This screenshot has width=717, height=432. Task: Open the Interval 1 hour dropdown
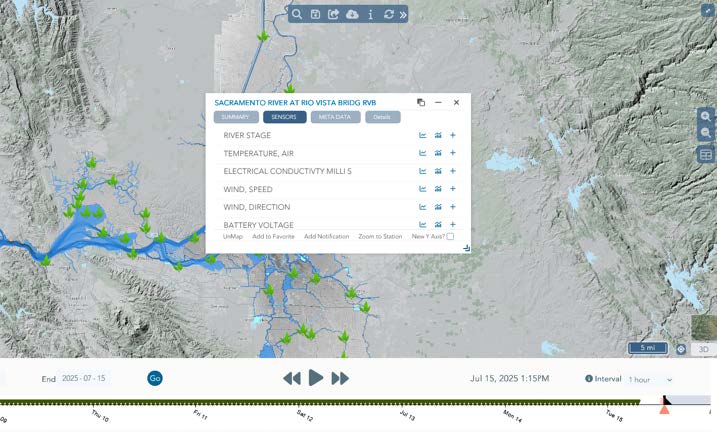[650, 380]
